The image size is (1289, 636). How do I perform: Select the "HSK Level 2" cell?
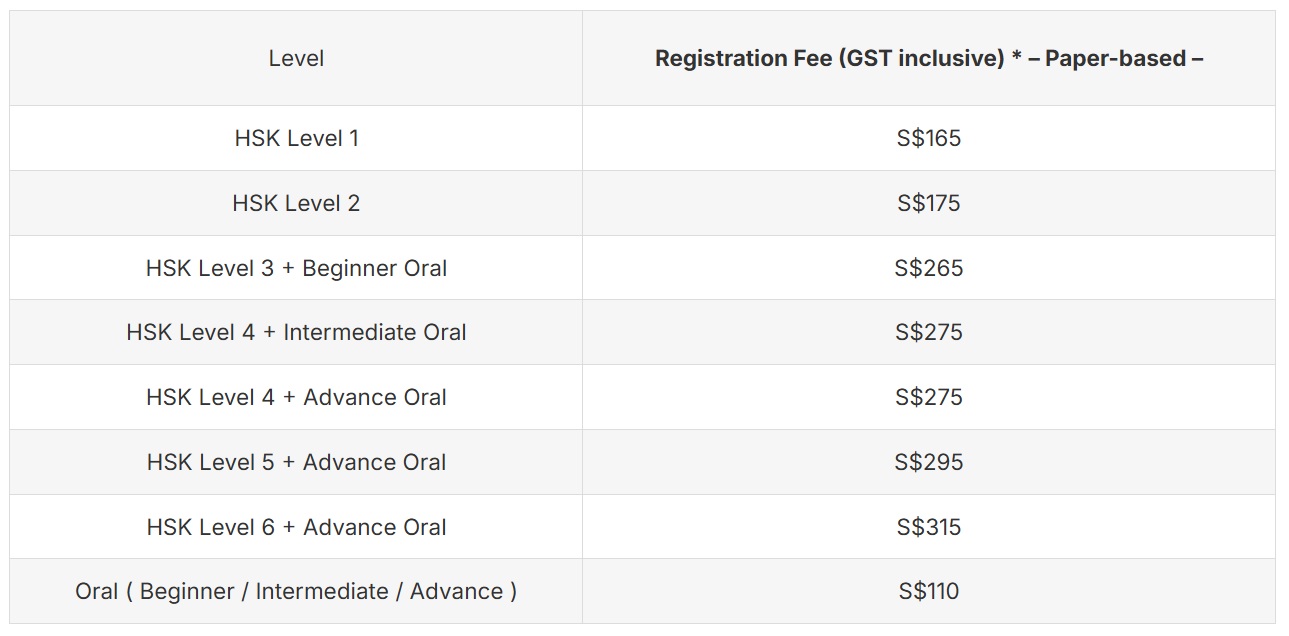296,204
